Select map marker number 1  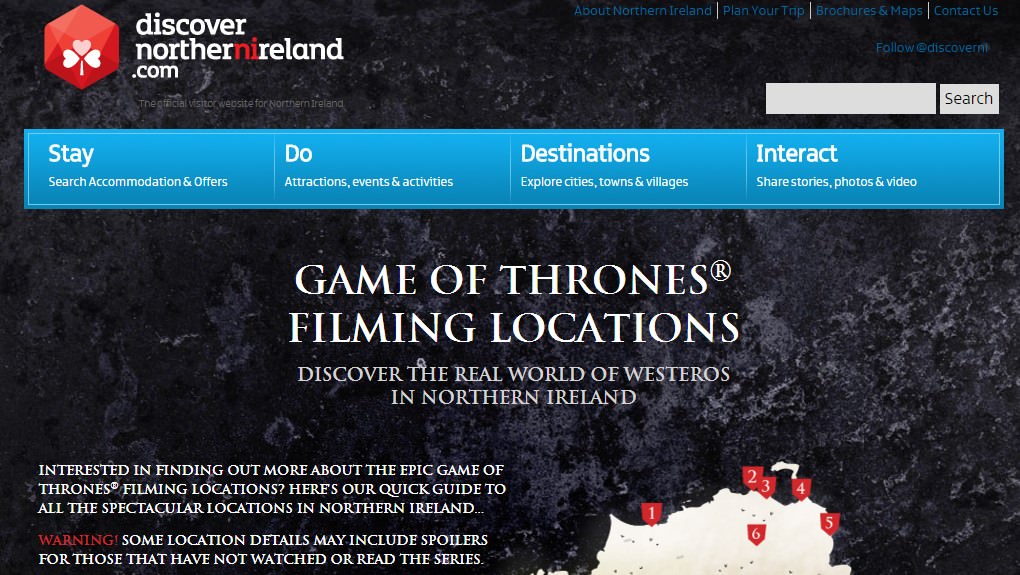[x=651, y=514]
